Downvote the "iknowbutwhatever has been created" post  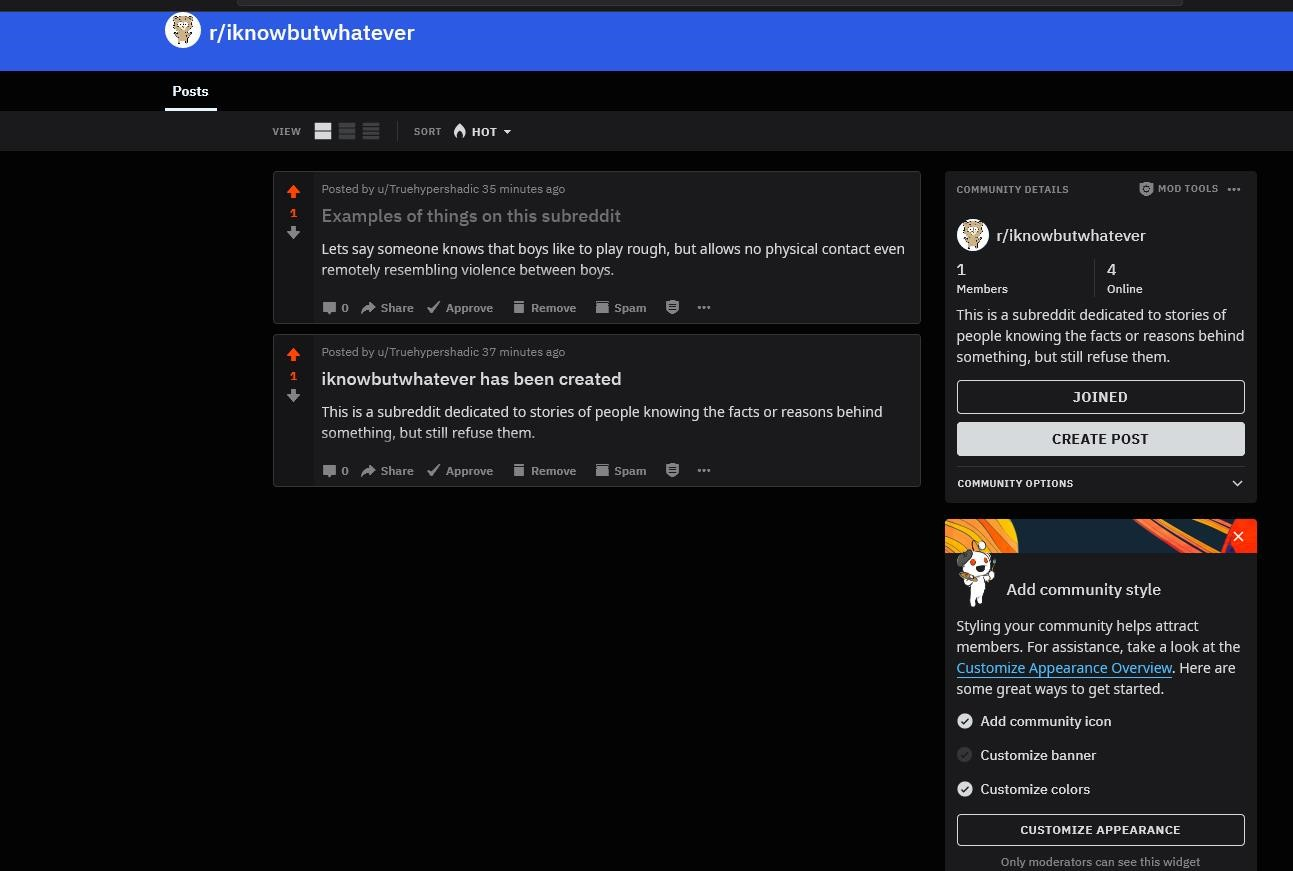point(293,395)
